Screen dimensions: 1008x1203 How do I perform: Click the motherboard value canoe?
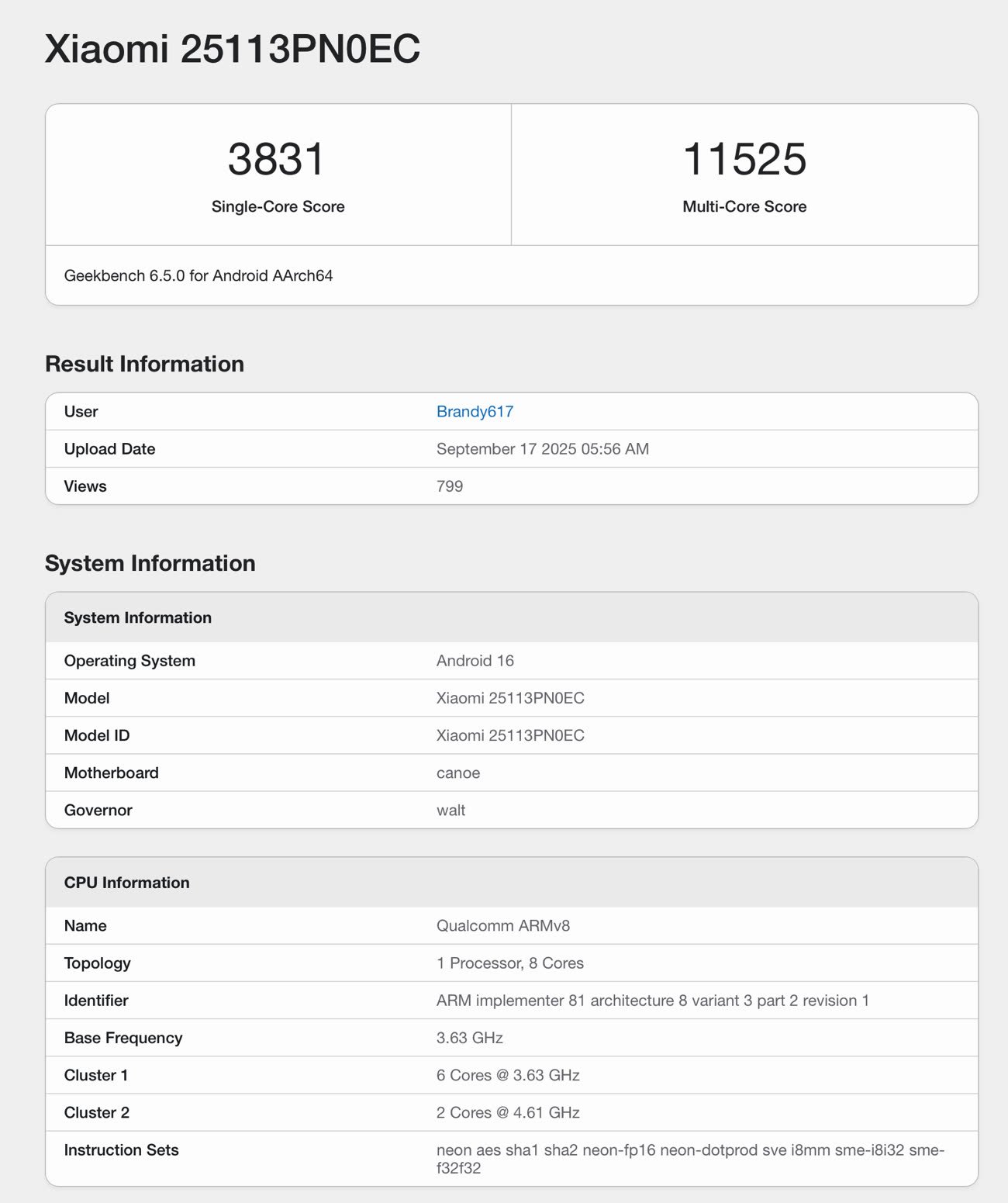[458, 773]
